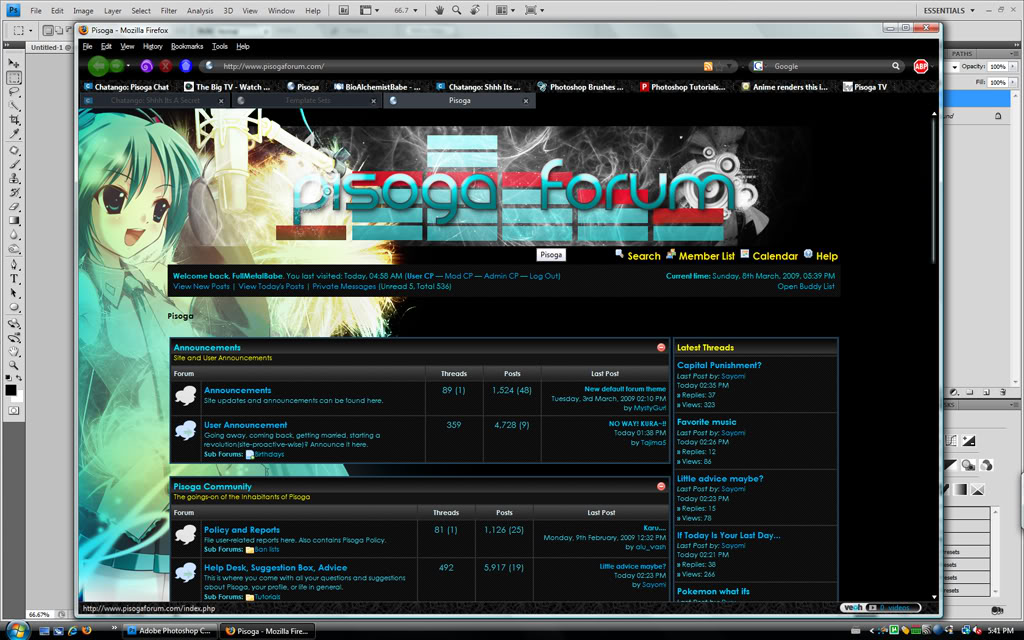Click Photoshop Tutorials bookmark

pos(682,87)
